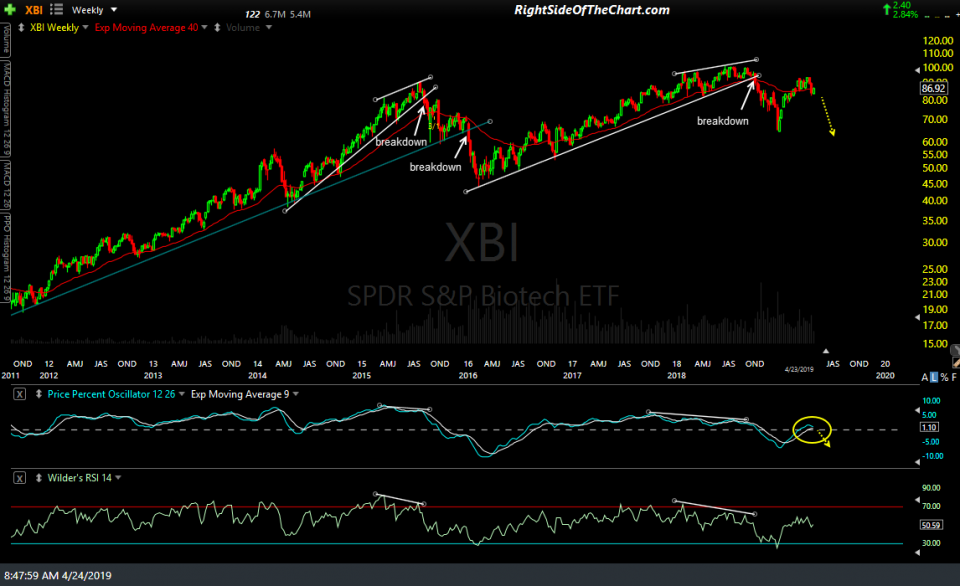Click the up-down arrows icon beside Volume
The height and width of the screenshot is (586, 960).
pos(216,27)
